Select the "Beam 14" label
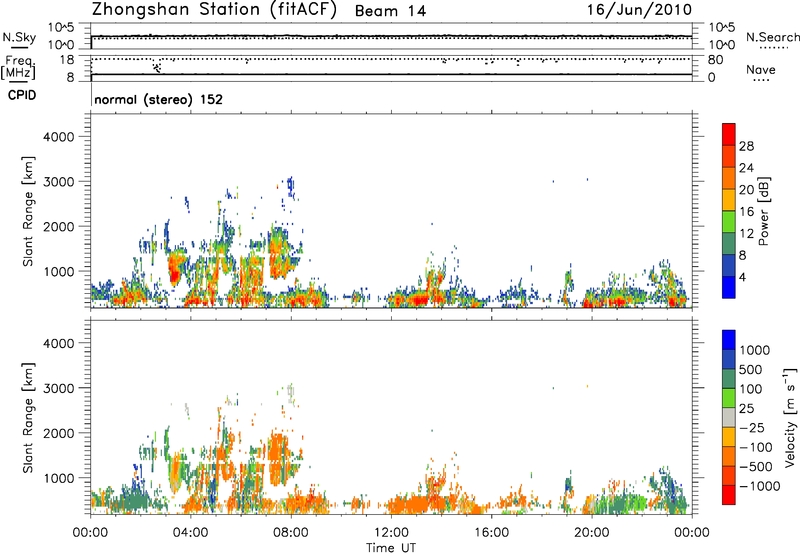This screenshot has width=800, height=554. (x=391, y=11)
